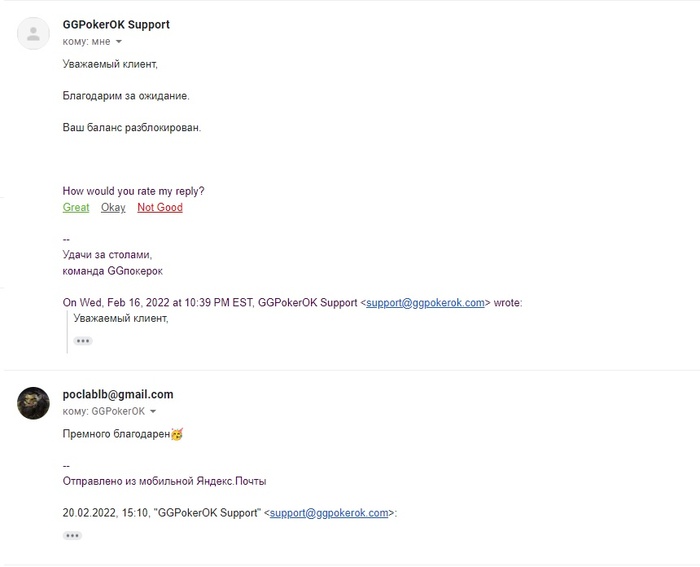Image resolution: width=700 pixels, height=567 pixels.
Task: Click the poclablb@gmail.com sender name
Action: tap(118, 394)
